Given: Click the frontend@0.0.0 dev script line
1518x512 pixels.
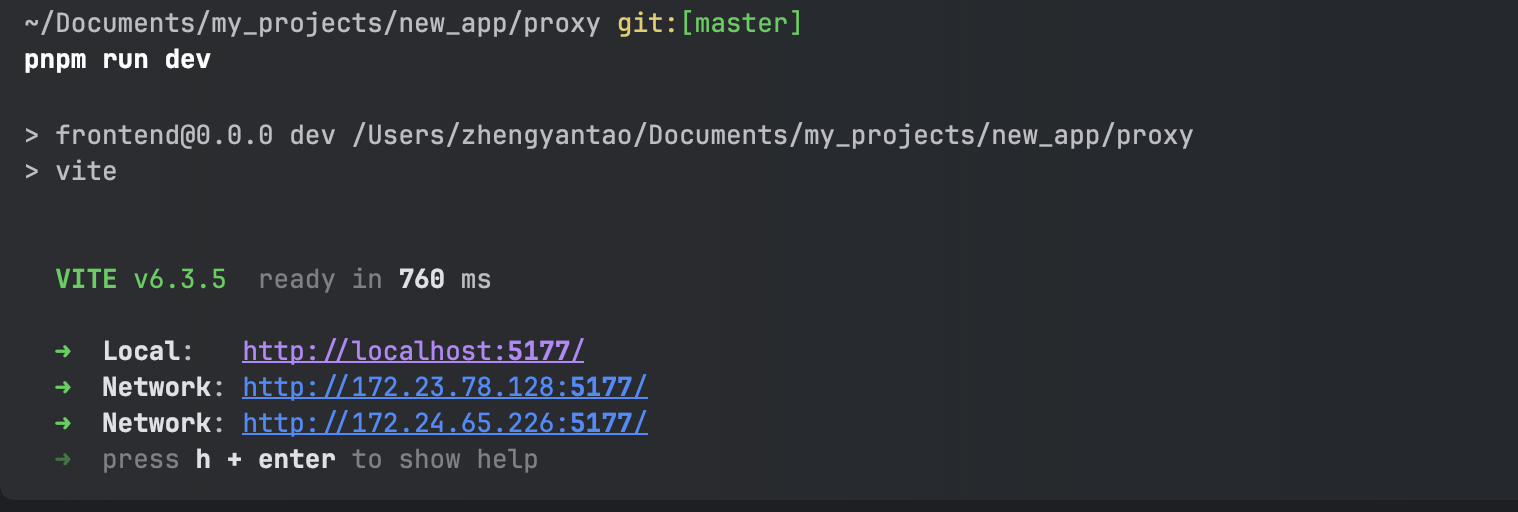Looking at the screenshot, I should (x=609, y=135).
